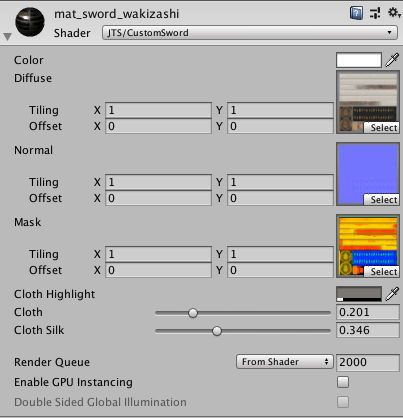Open the Shader dropdown JTS/CustomSword
The width and height of the screenshot is (403, 418).
250,33
